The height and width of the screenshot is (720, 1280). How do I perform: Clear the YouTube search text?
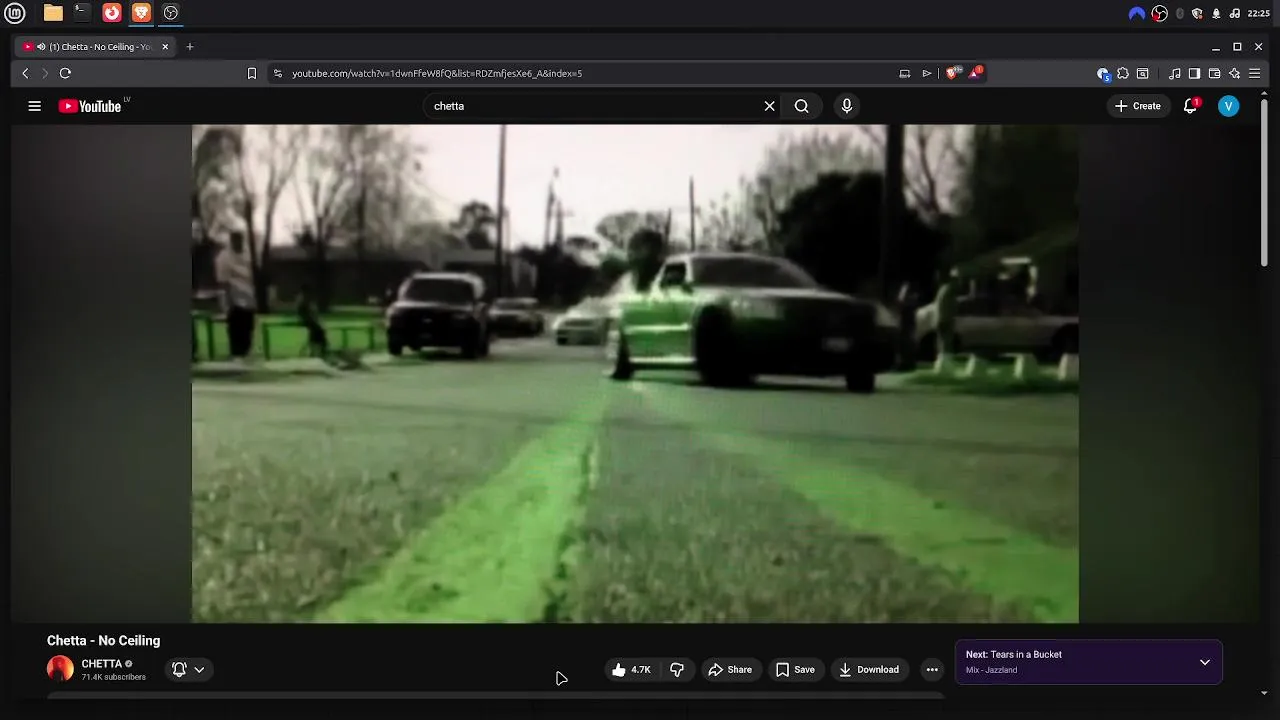click(769, 106)
